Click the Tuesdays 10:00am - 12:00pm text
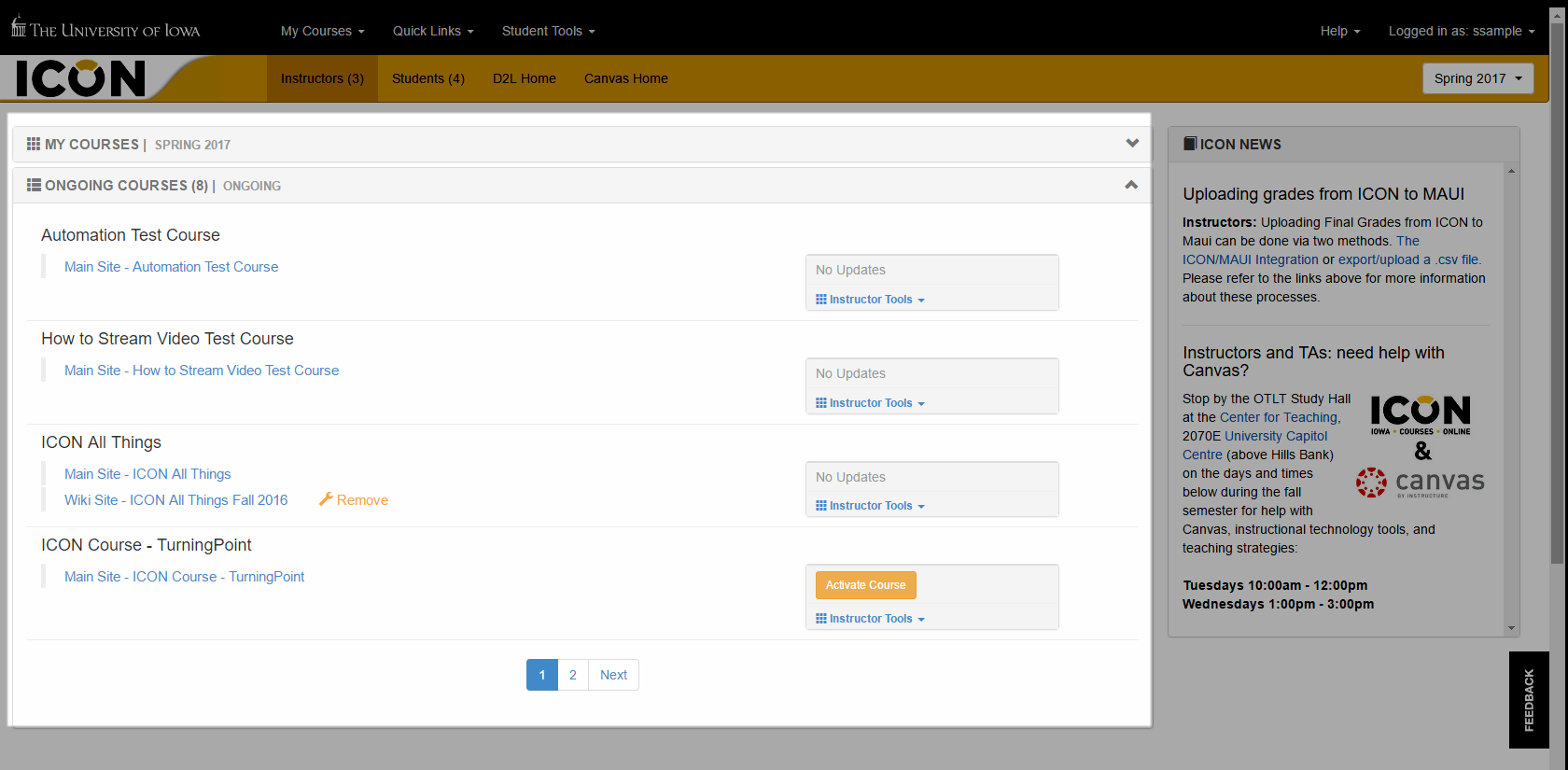Screen dimensions: 1568x770 tap(1275, 585)
